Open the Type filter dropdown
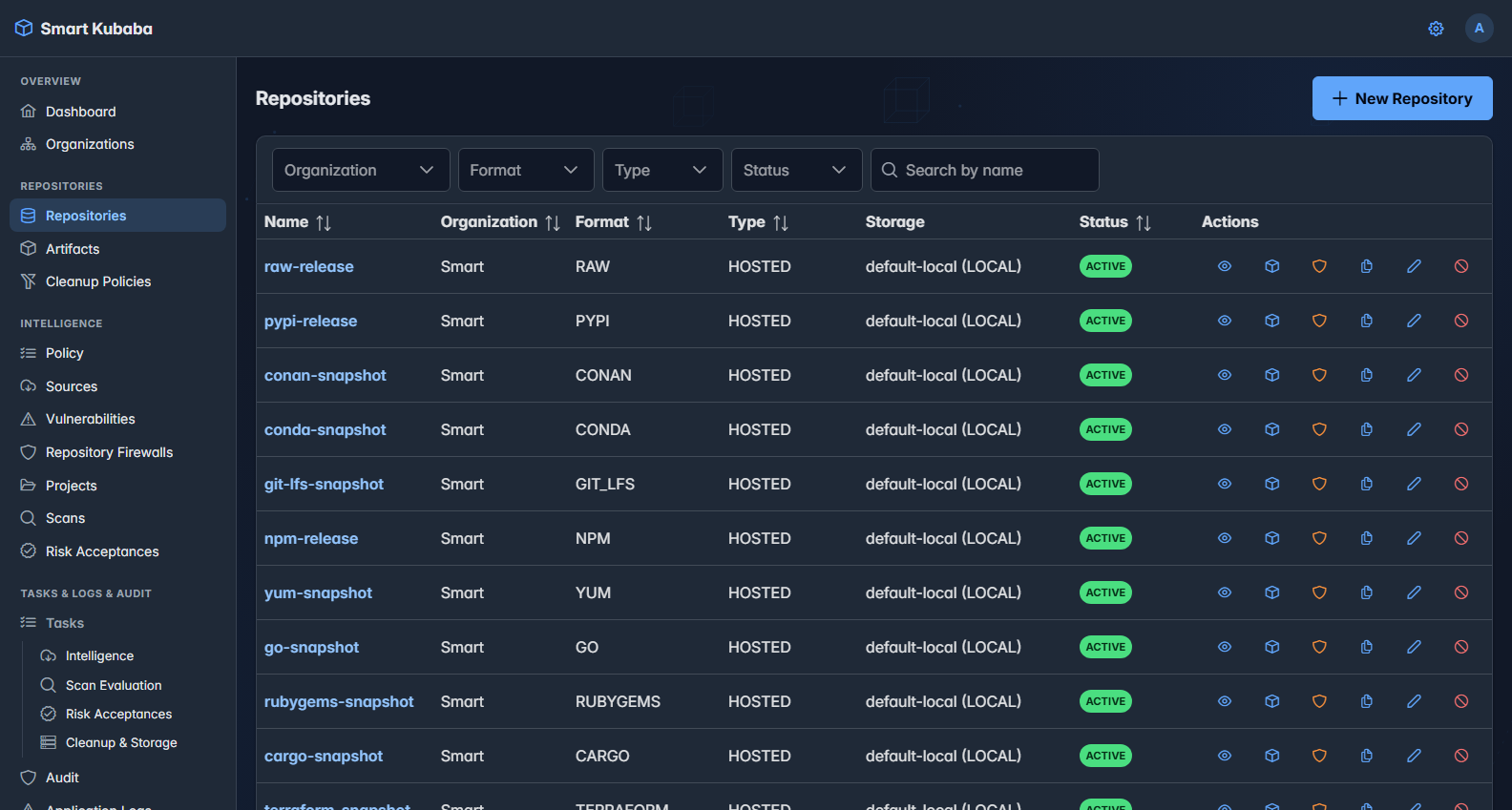1512x810 pixels. [662, 170]
